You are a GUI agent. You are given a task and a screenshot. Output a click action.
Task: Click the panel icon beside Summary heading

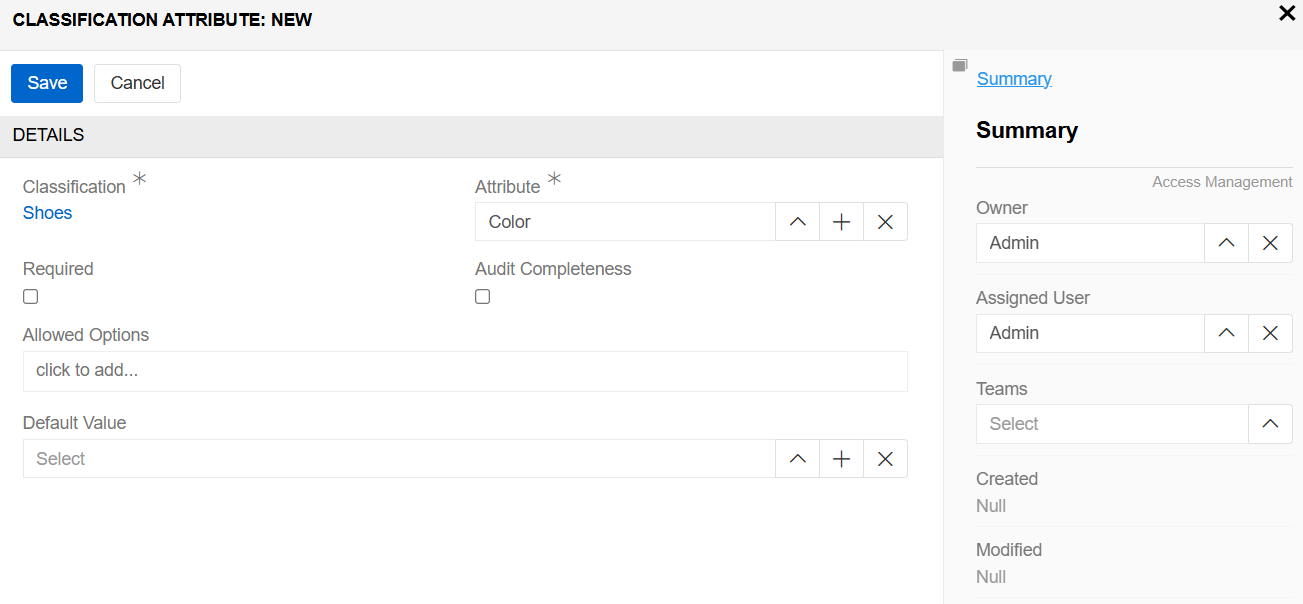(959, 64)
